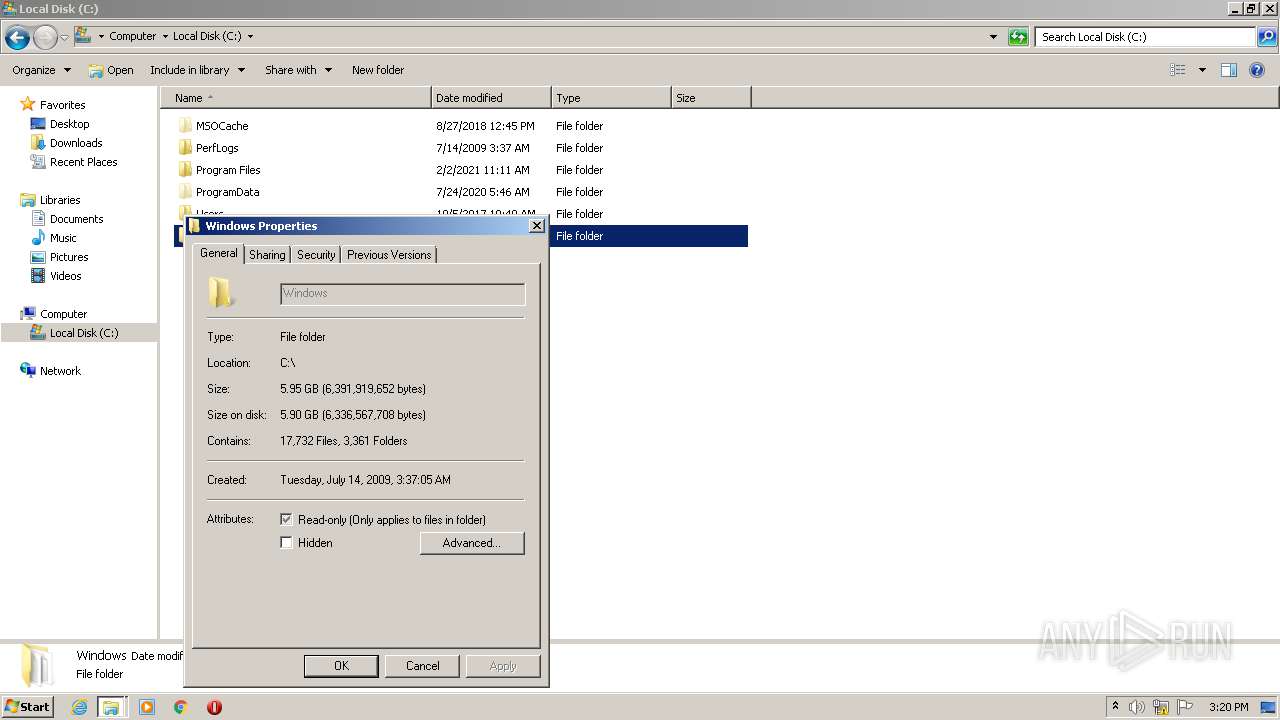
Task: Expand the Computer breadcrumb arrow
Action: (165, 36)
